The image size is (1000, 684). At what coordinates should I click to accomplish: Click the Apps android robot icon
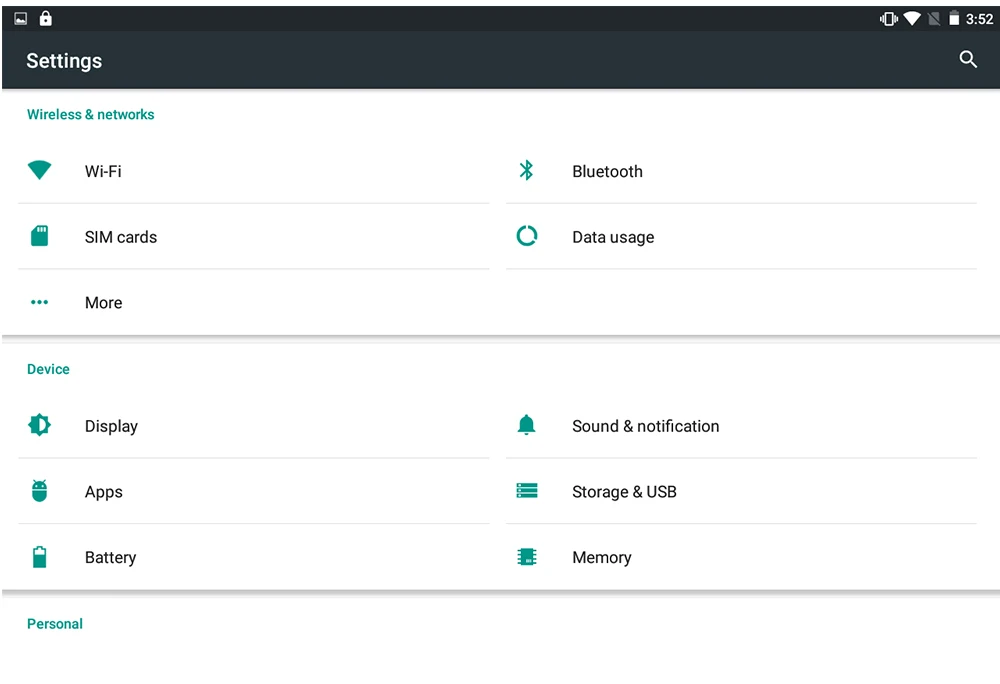[40, 491]
